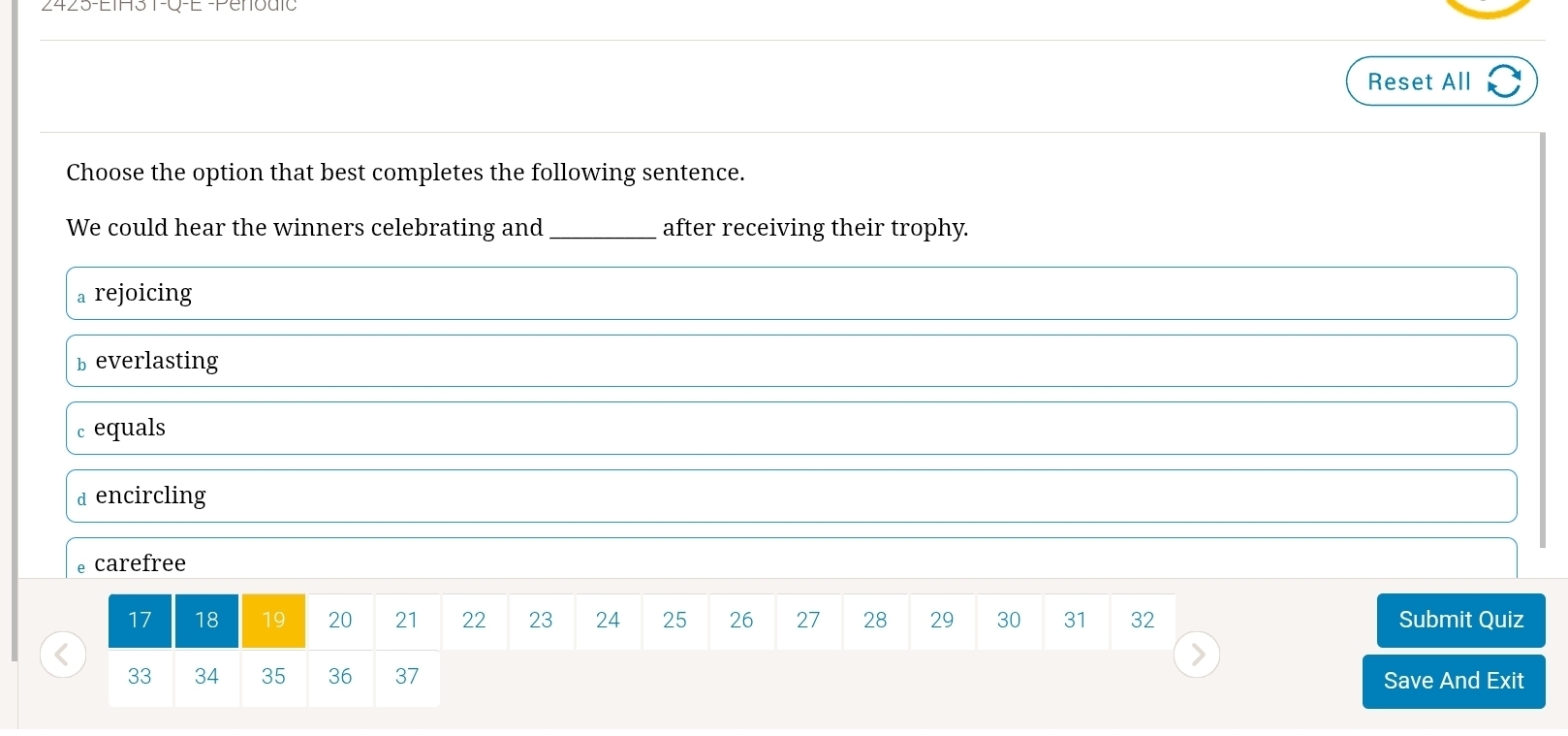The width and height of the screenshot is (1568, 736).
Task: Go to next question page arrow
Action: click(1197, 655)
